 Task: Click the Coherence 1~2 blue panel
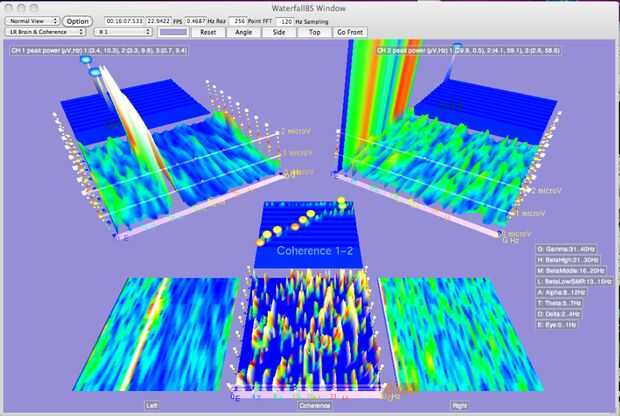point(308,235)
